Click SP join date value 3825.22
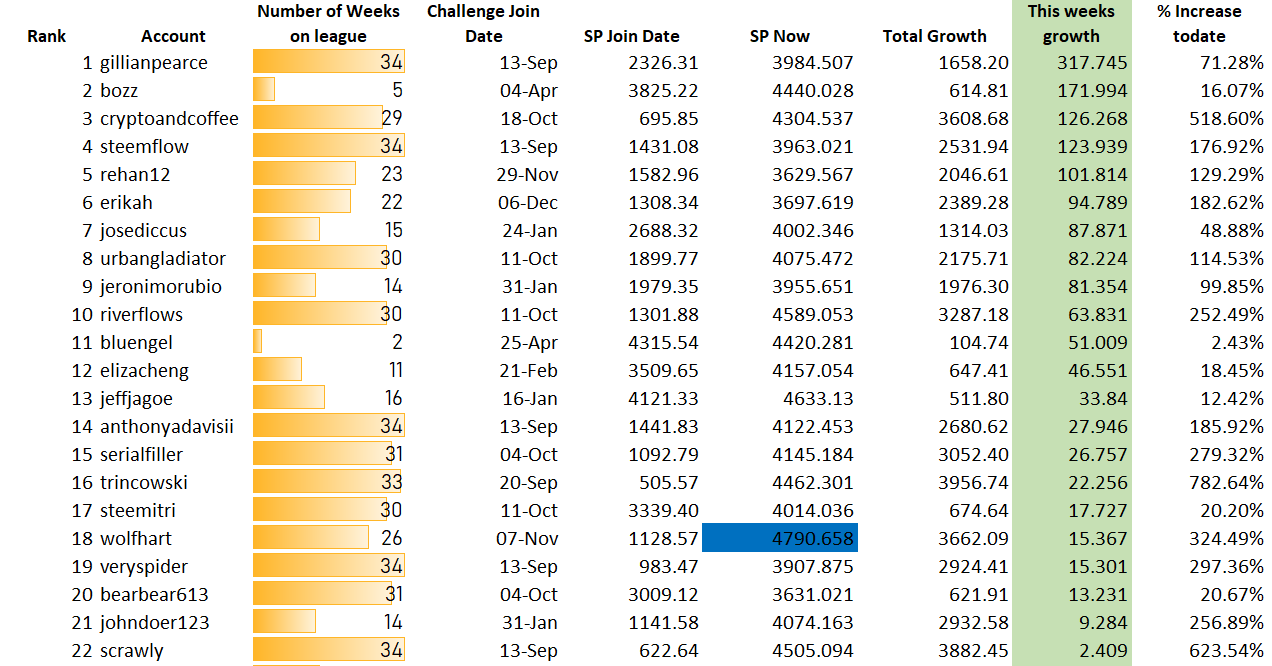Screen dimensions: 1272x666 coord(663,90)
